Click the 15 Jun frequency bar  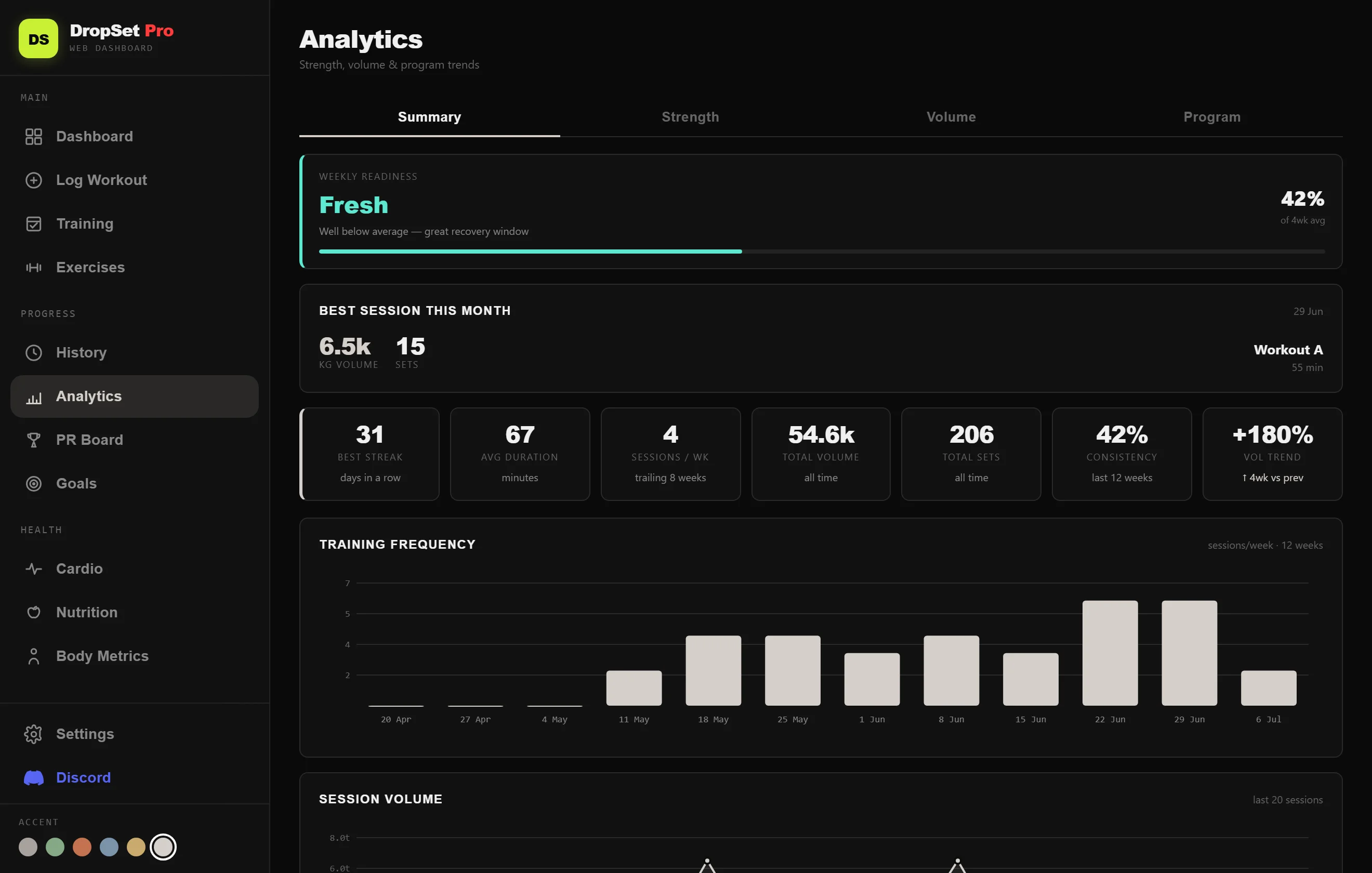(x=1031, y=679)
